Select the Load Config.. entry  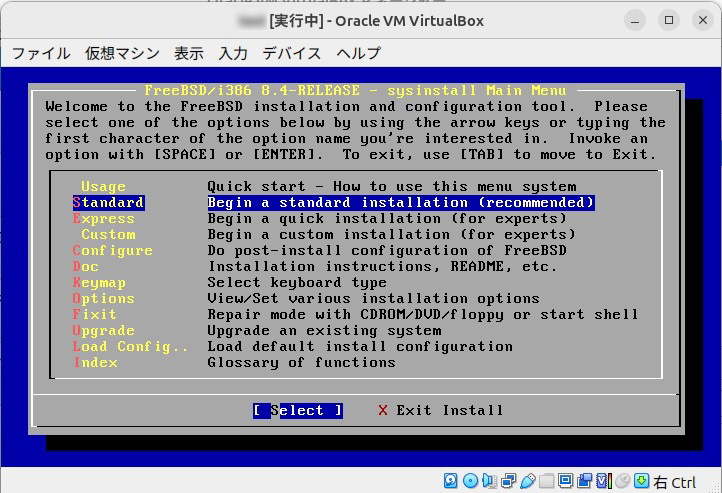pyautogui.click(x=130, y=346)
